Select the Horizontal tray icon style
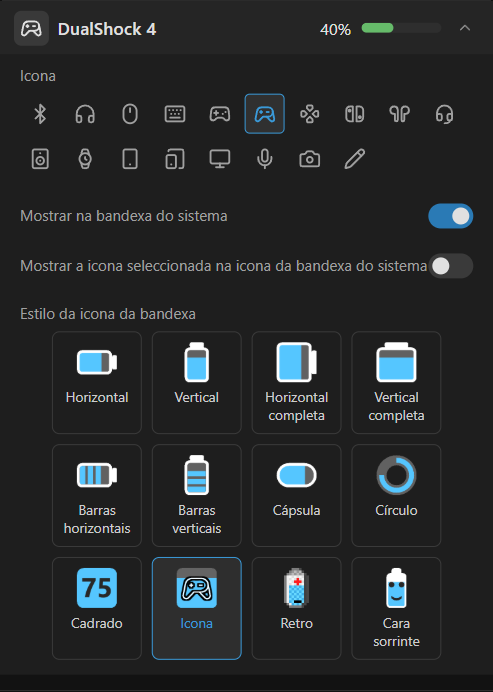The height and width of the screenshot is (692, 493). click(97, 383)
